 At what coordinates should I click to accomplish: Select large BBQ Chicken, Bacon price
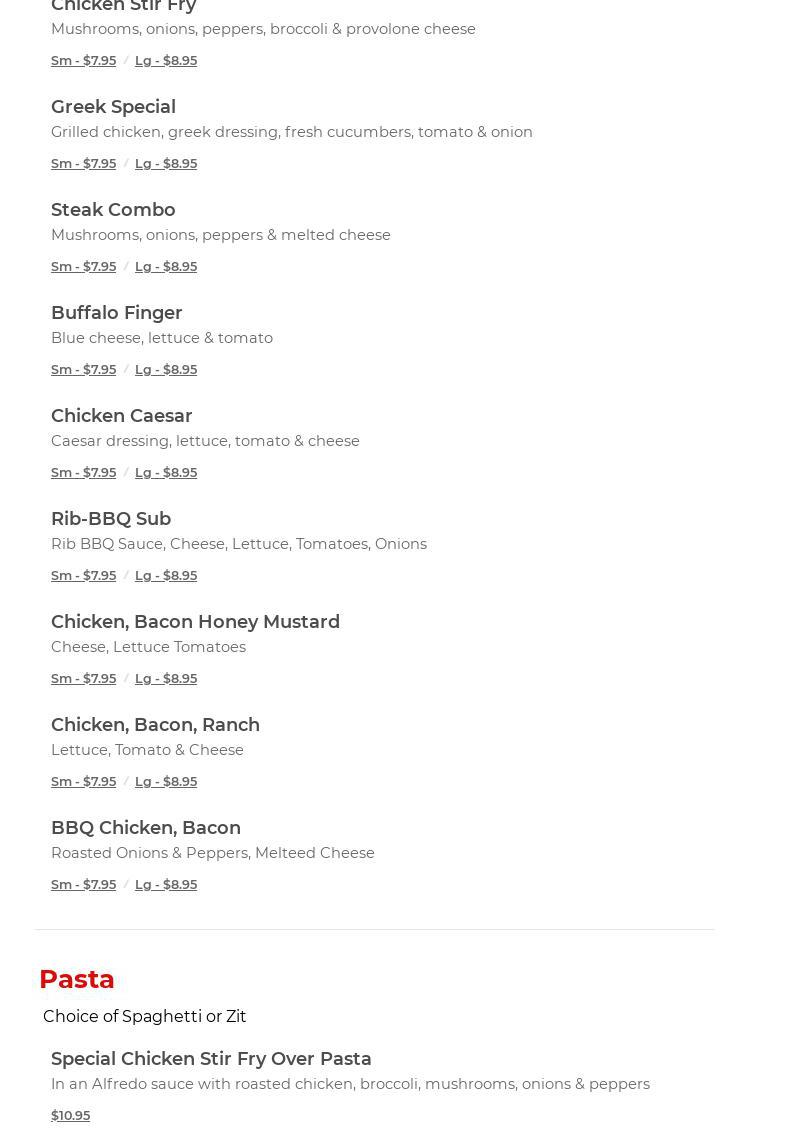tap(166, 884)
